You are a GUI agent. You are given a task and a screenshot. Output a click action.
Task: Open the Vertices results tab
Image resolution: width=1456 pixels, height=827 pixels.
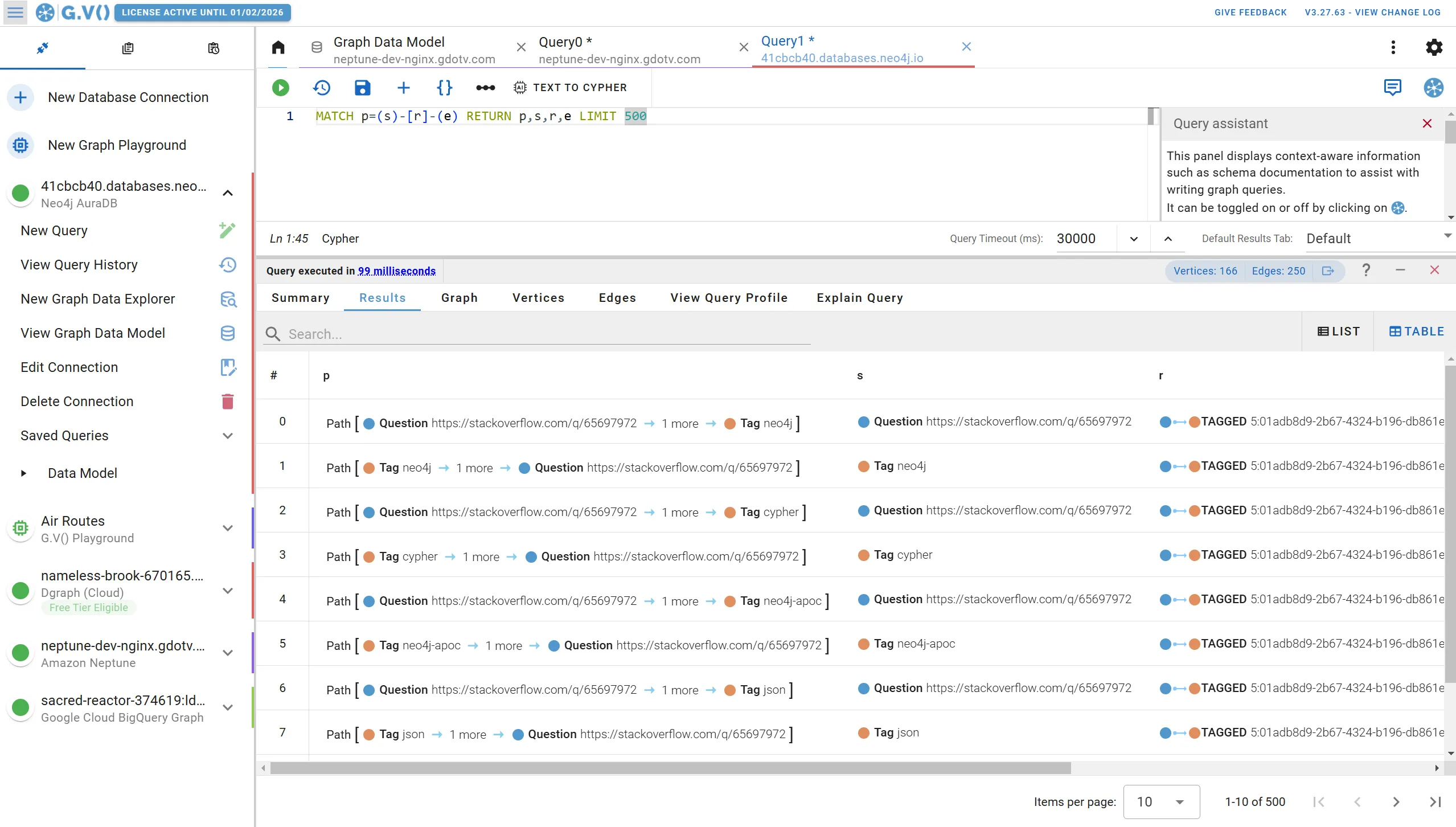[538, 298]
